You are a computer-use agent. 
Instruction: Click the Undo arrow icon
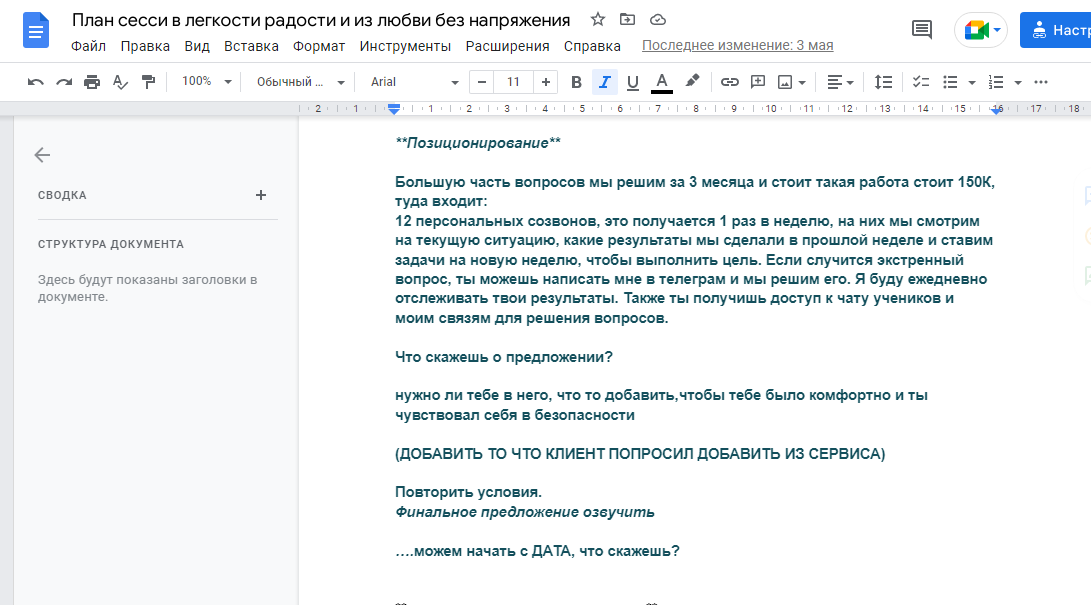click(x=36, y=82)
